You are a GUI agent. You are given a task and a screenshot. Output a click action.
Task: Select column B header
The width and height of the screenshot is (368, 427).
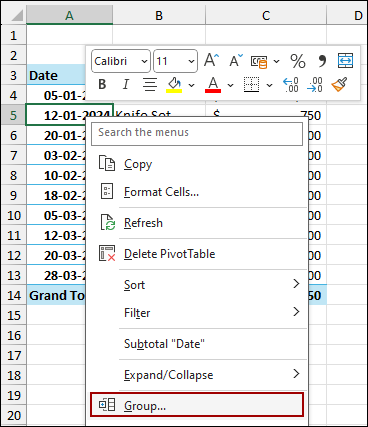(x=159, y=15)
